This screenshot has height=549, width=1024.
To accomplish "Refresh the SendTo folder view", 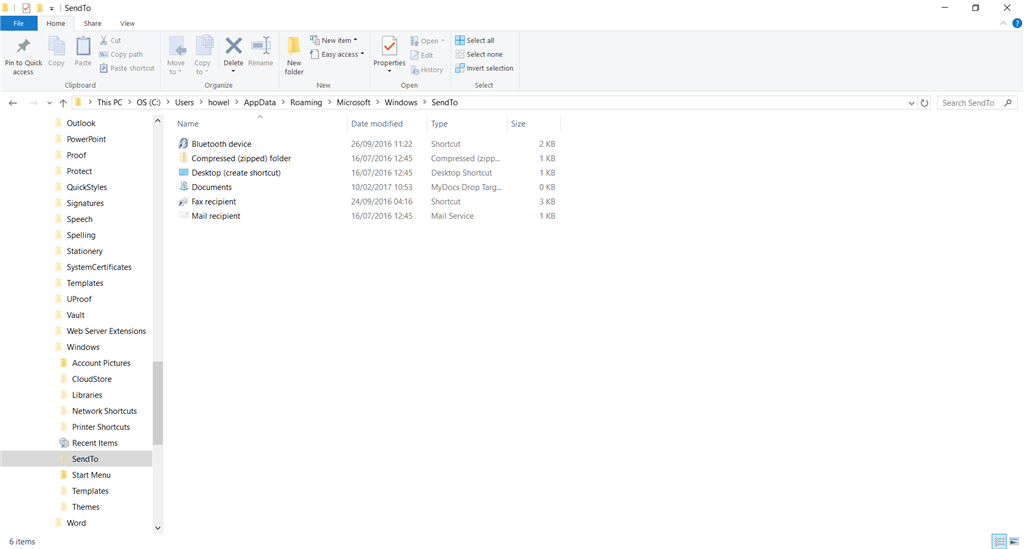I will 924,103.
